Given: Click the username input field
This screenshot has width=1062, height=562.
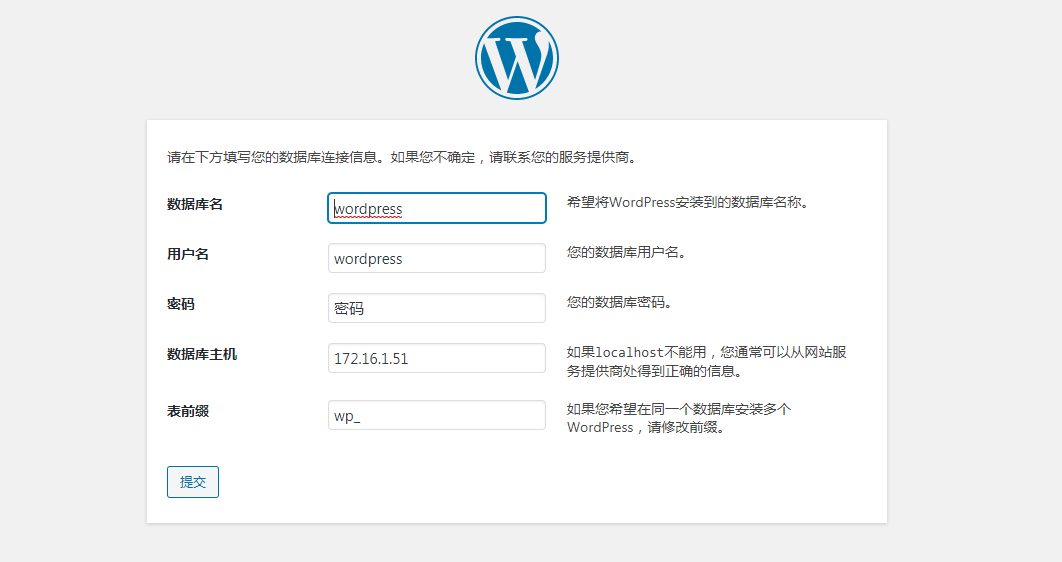Looking at the screenshot, I should [437, 258].
